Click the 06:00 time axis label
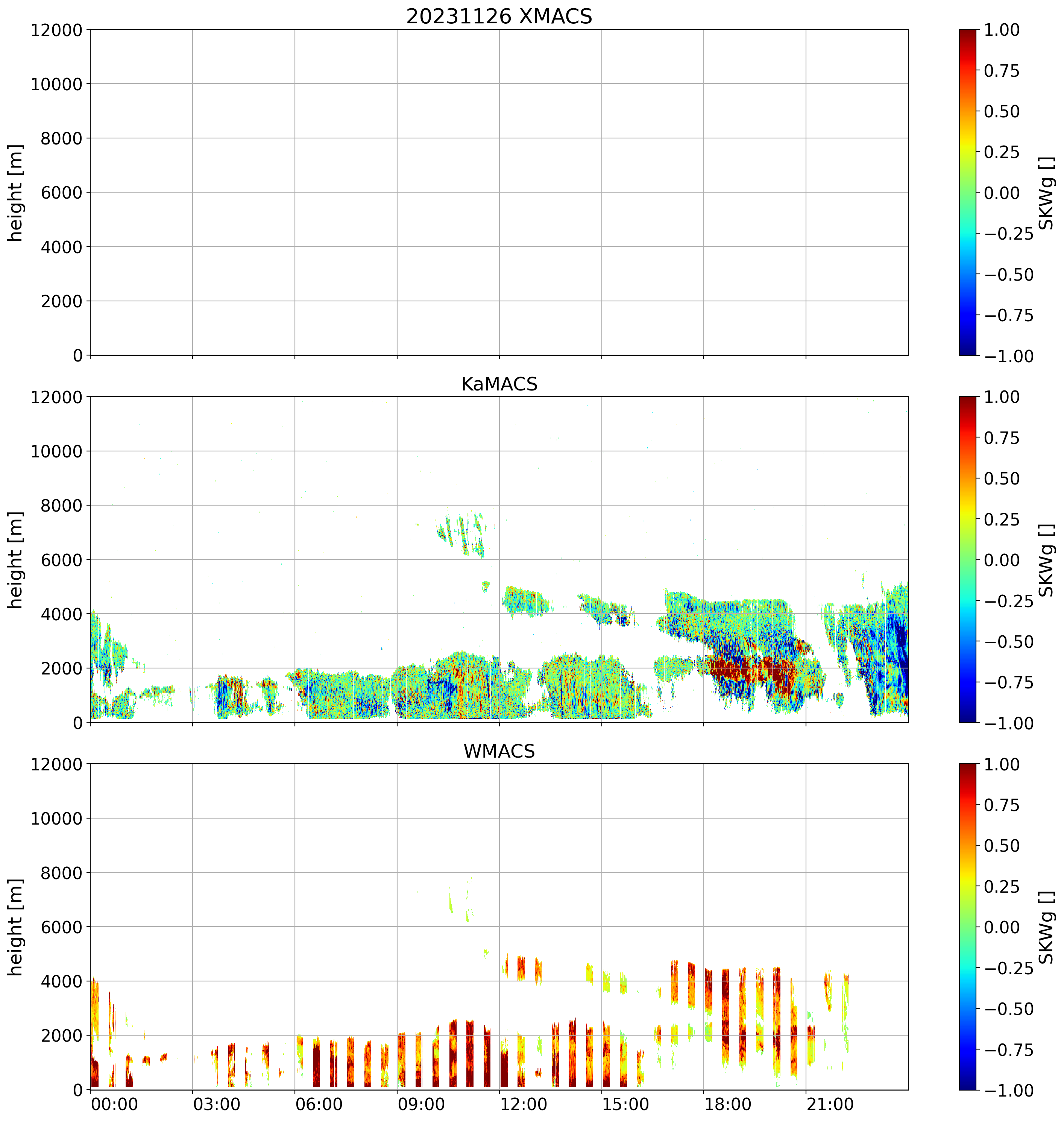 (x=319, y=1104)
